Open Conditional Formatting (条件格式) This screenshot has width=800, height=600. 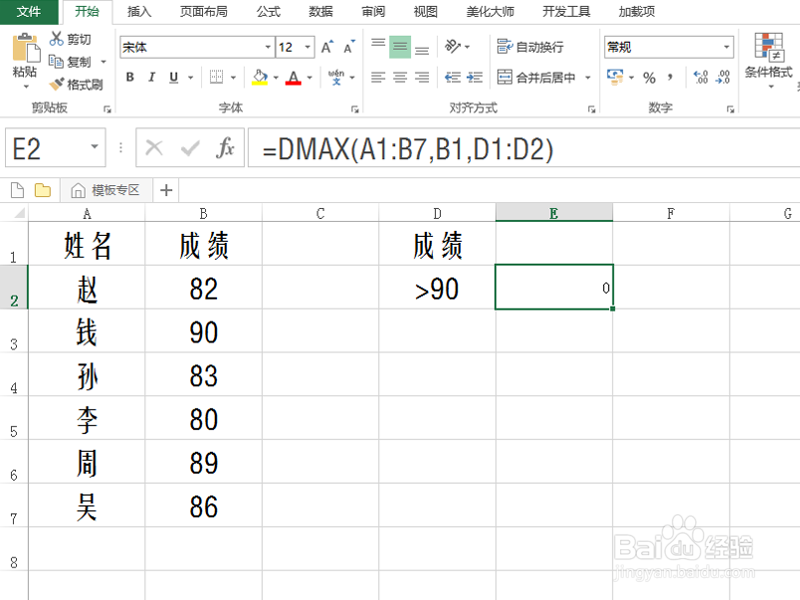(768, 60)
